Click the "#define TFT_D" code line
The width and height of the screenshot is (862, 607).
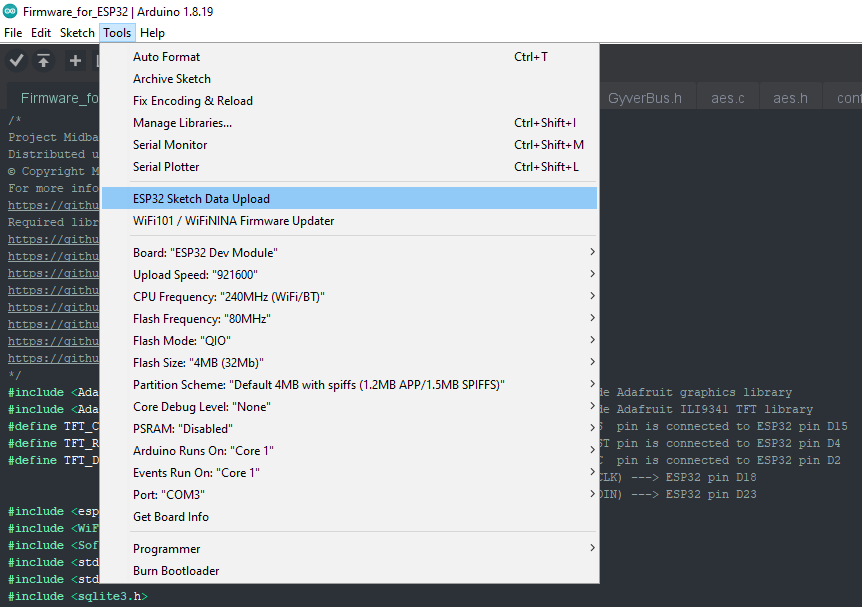(53, 460)
